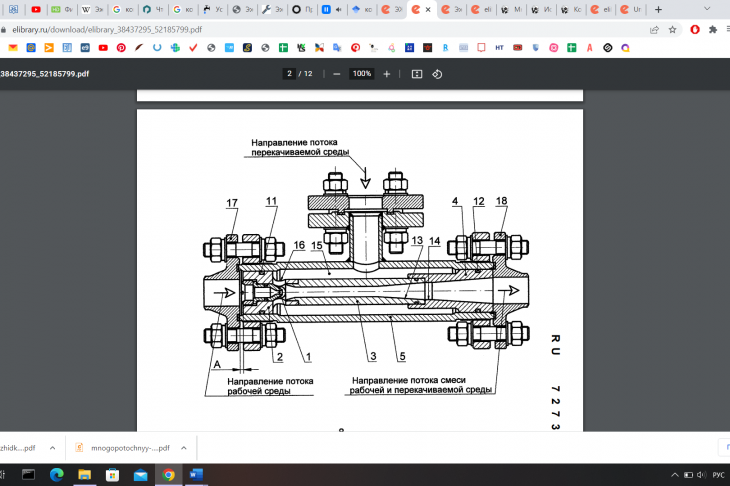Open the pink circle bookmark
Screen dimensions: 730x486
(554, 47)
